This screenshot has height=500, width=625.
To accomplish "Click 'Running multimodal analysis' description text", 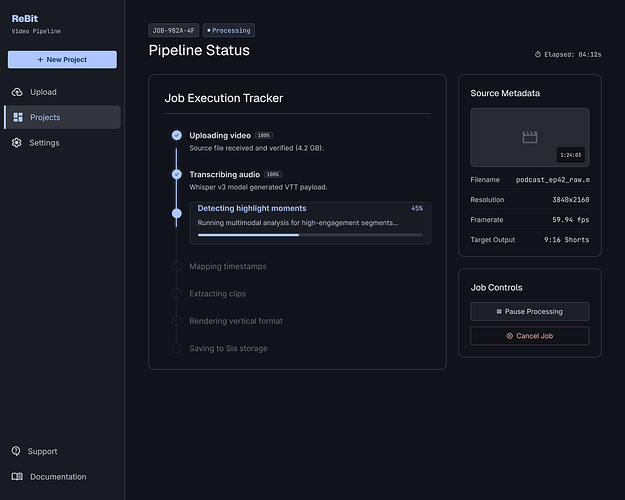I will pos(298,223).
